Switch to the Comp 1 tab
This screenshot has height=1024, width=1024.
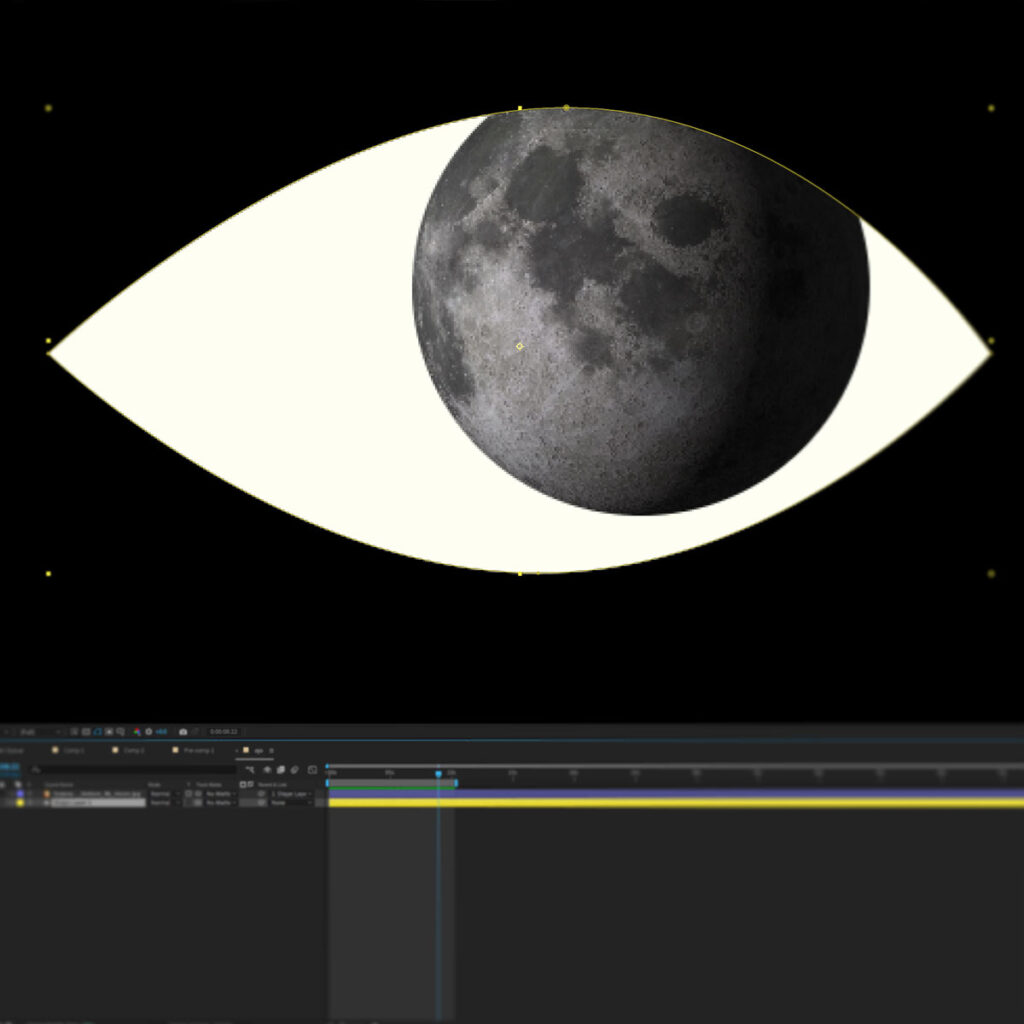[x=74, y=750]
